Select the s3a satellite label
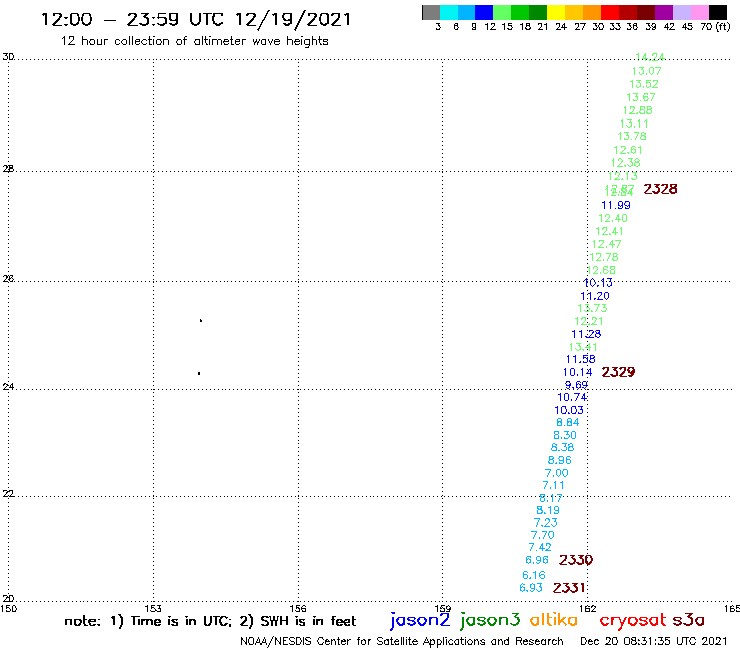Image resolution: width=740 pixels, height=650 pixels. 689,620
